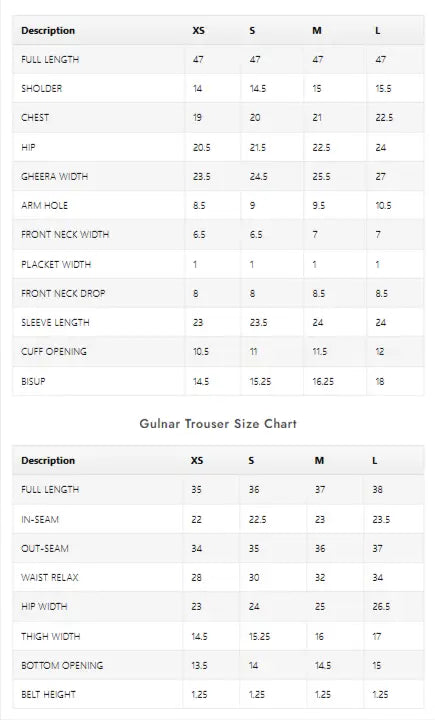Click the Gulnar Trouser Size Chart heading

[218, 423]
